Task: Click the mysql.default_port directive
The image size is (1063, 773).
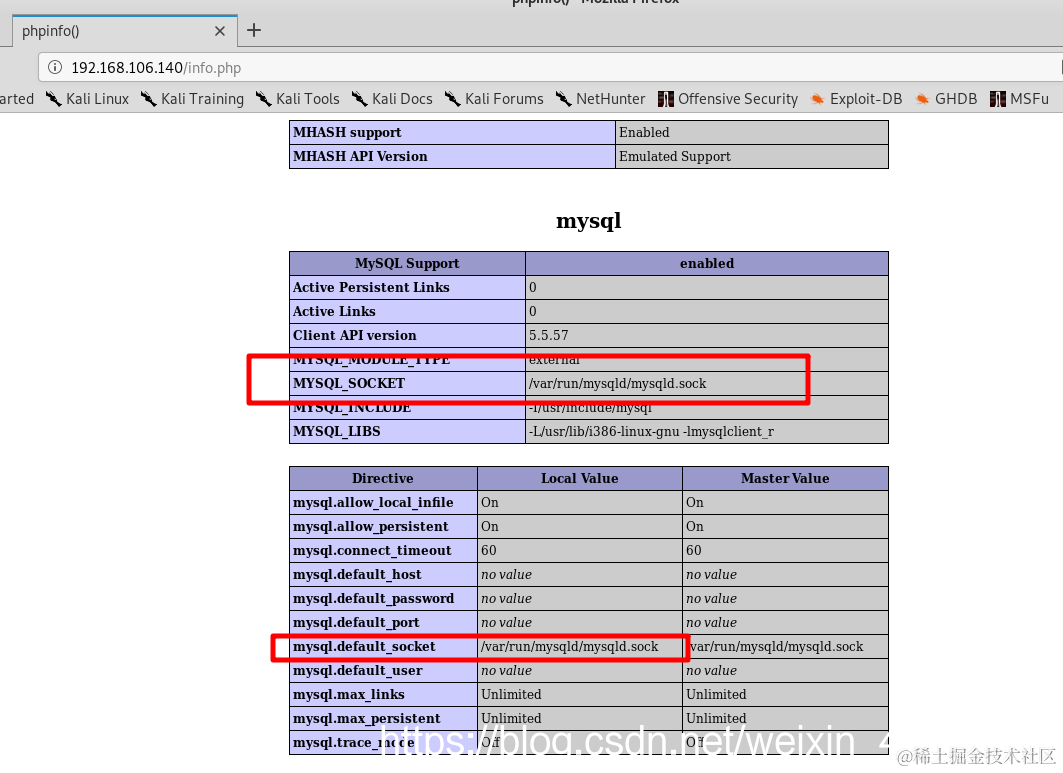Action: point(356,622)
